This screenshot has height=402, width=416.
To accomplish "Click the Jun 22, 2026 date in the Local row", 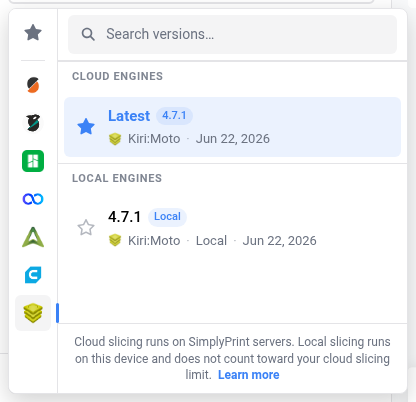I will coord(280,241).
